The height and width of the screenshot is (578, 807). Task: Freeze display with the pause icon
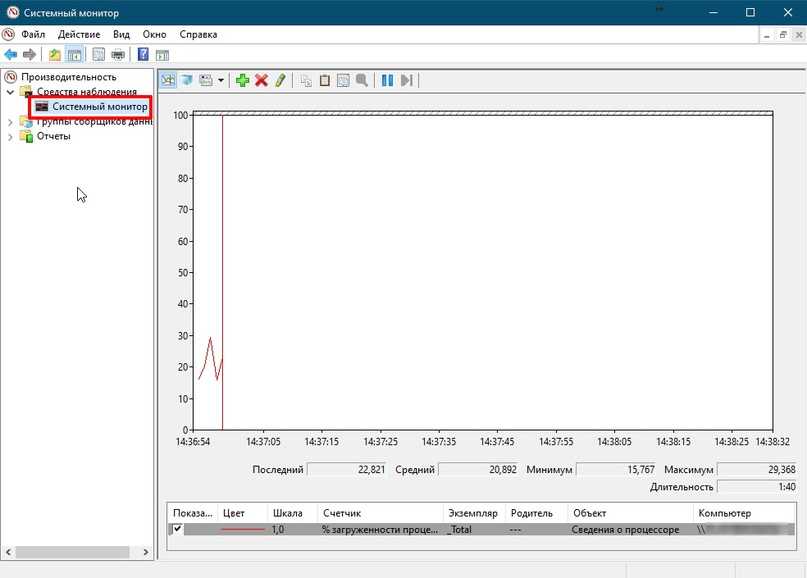click(x=387, y=80)
